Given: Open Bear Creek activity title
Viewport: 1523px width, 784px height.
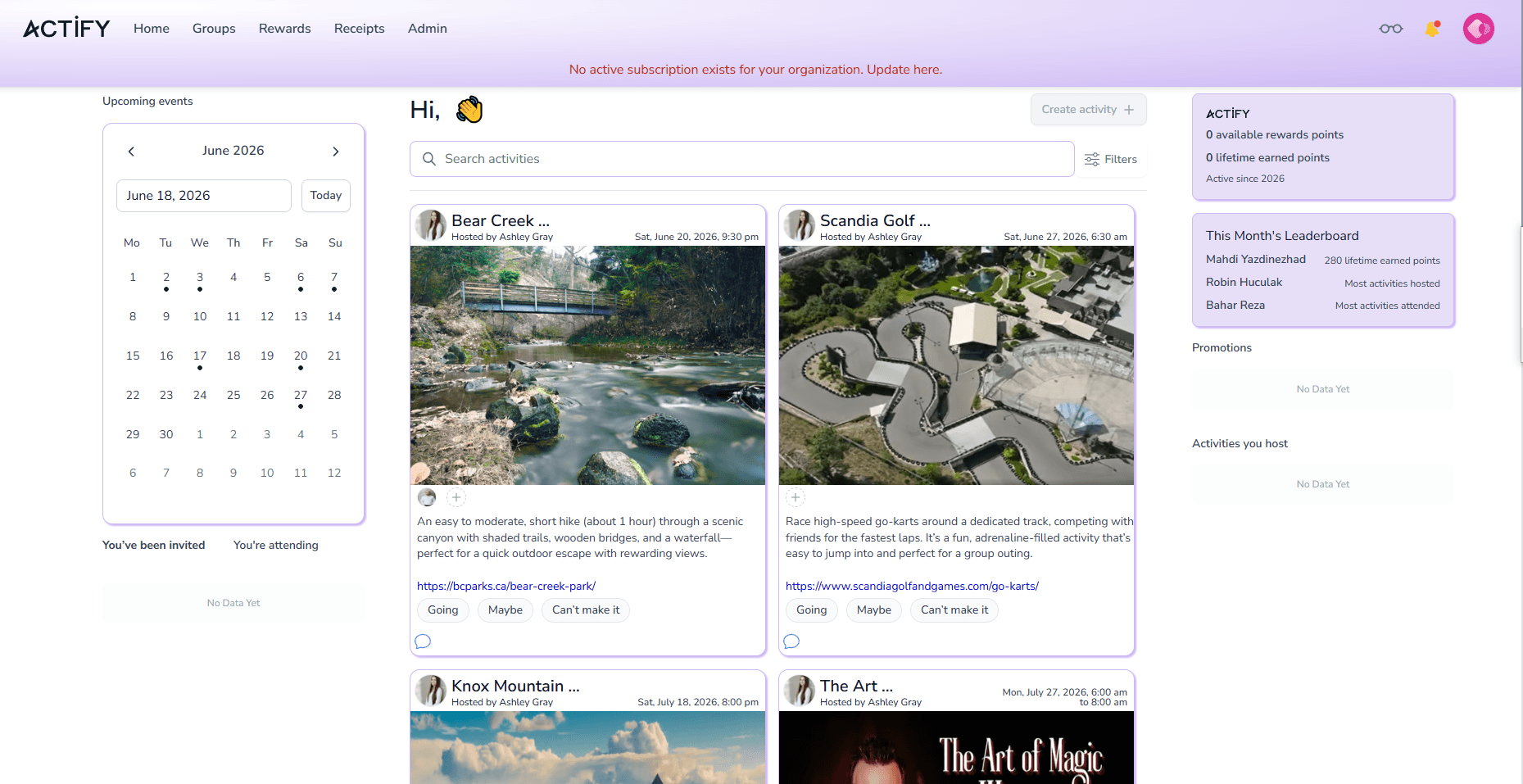Looking at the screenshot, I should (x=501, y=220).
